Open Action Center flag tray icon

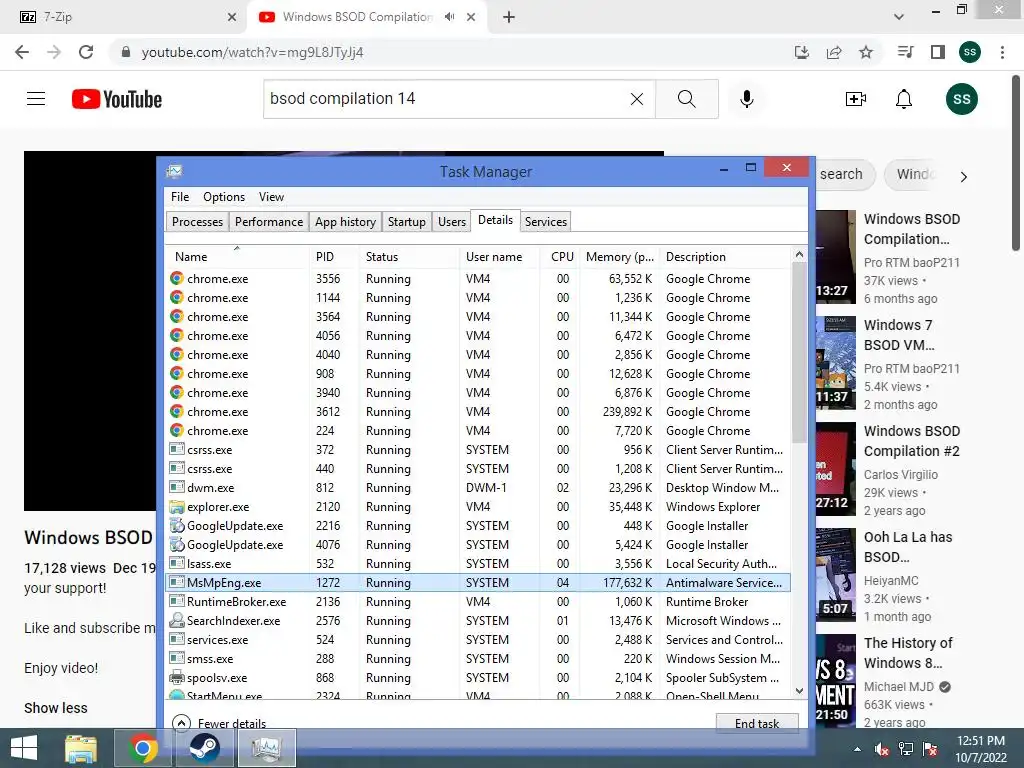(930, 749)
